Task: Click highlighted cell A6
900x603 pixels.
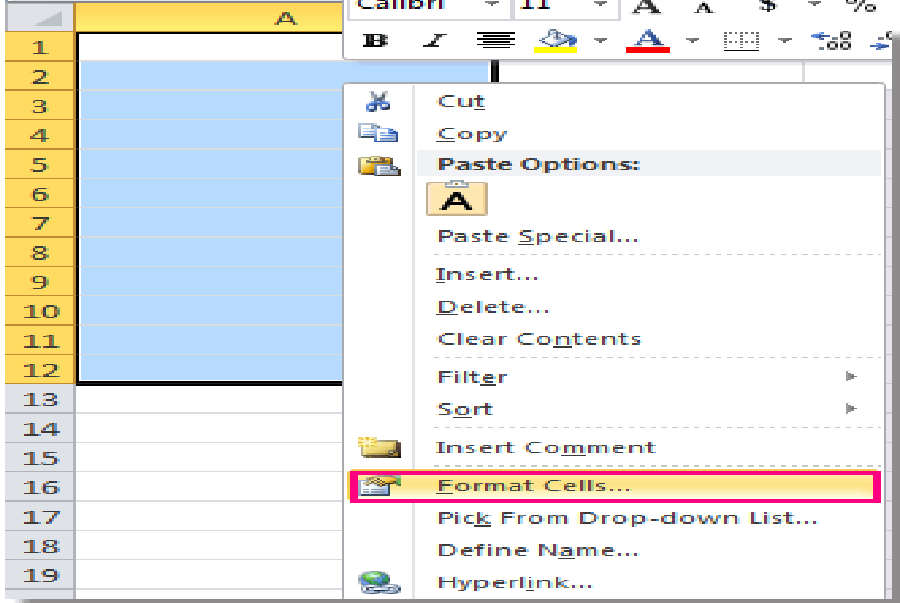Action: coord(211,193)
